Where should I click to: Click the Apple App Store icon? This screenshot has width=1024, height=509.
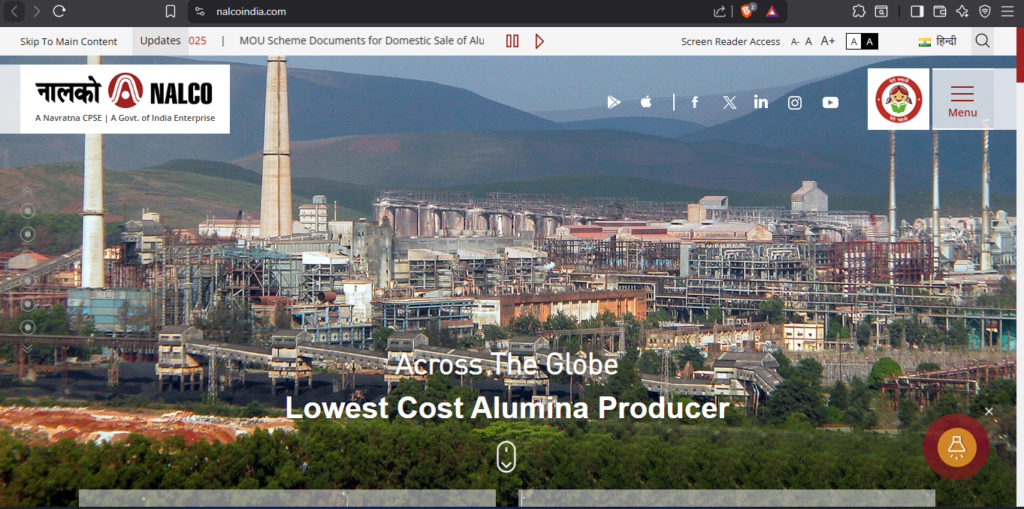646,102
